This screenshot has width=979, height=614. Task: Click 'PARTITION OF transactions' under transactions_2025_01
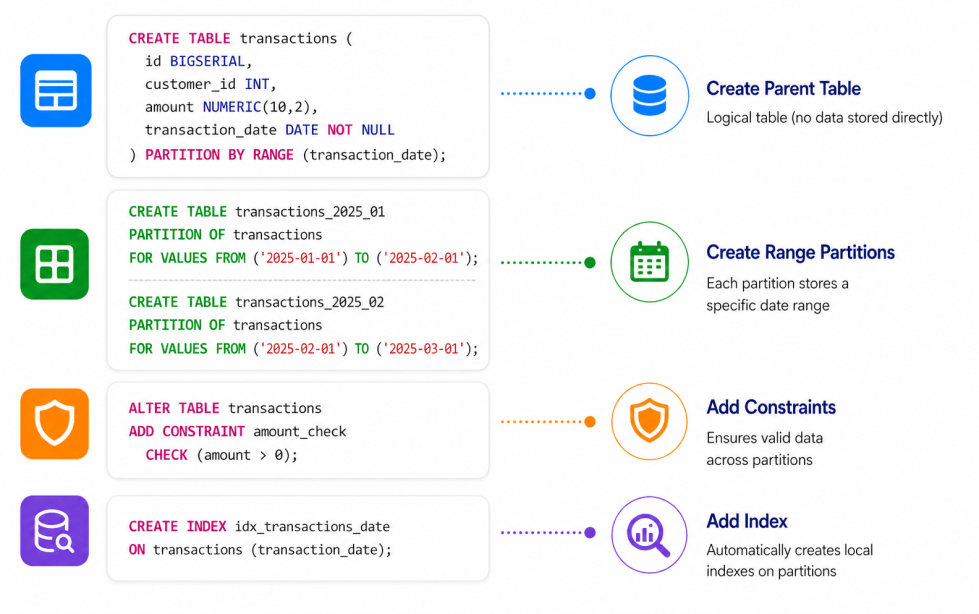tap(225, 235)
